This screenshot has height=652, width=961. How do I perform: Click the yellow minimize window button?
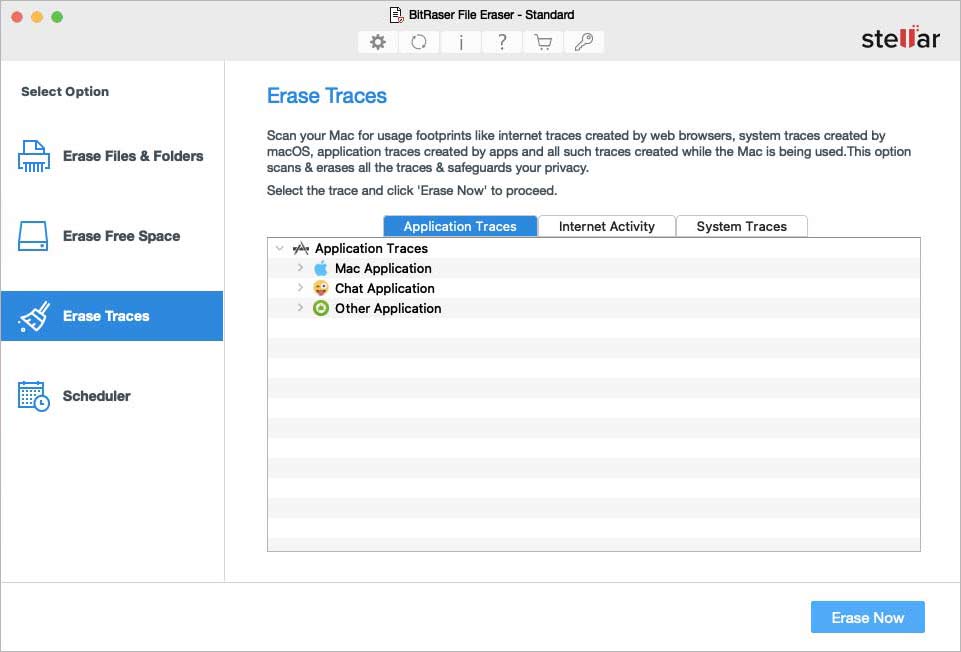(37, 17)
